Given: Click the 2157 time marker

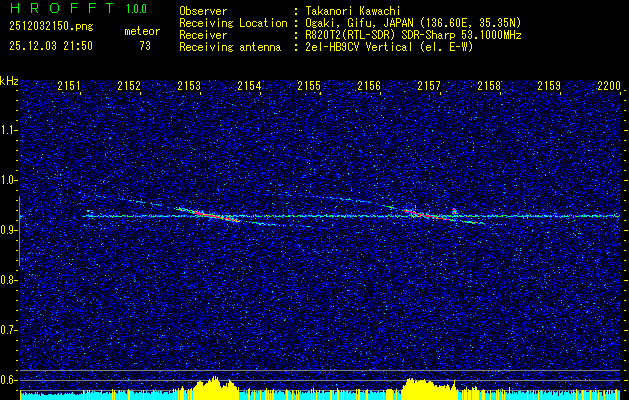Looking at the screenshot, I should coord(429,85).
